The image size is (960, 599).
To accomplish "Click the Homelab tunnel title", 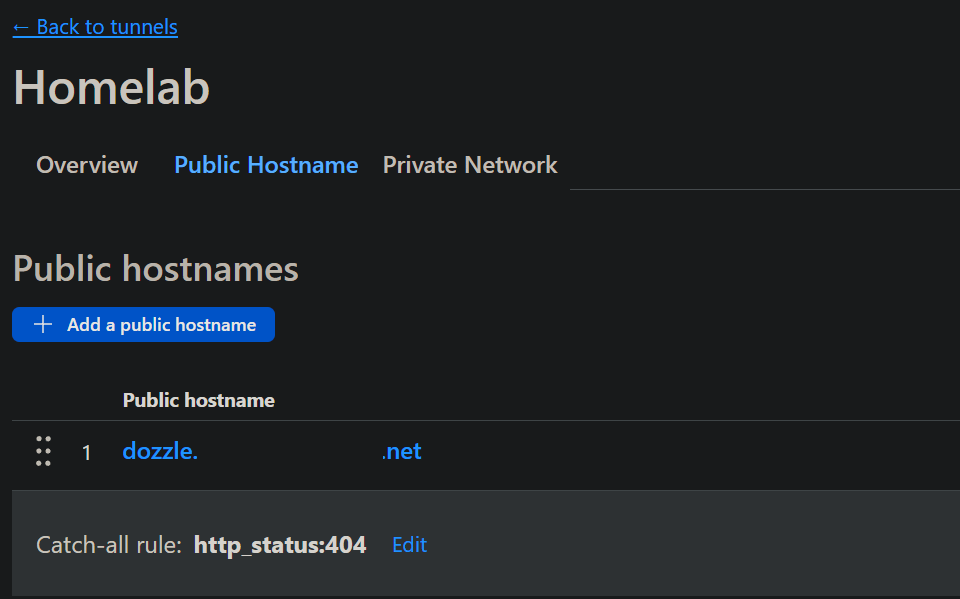I will coord(111,87).
